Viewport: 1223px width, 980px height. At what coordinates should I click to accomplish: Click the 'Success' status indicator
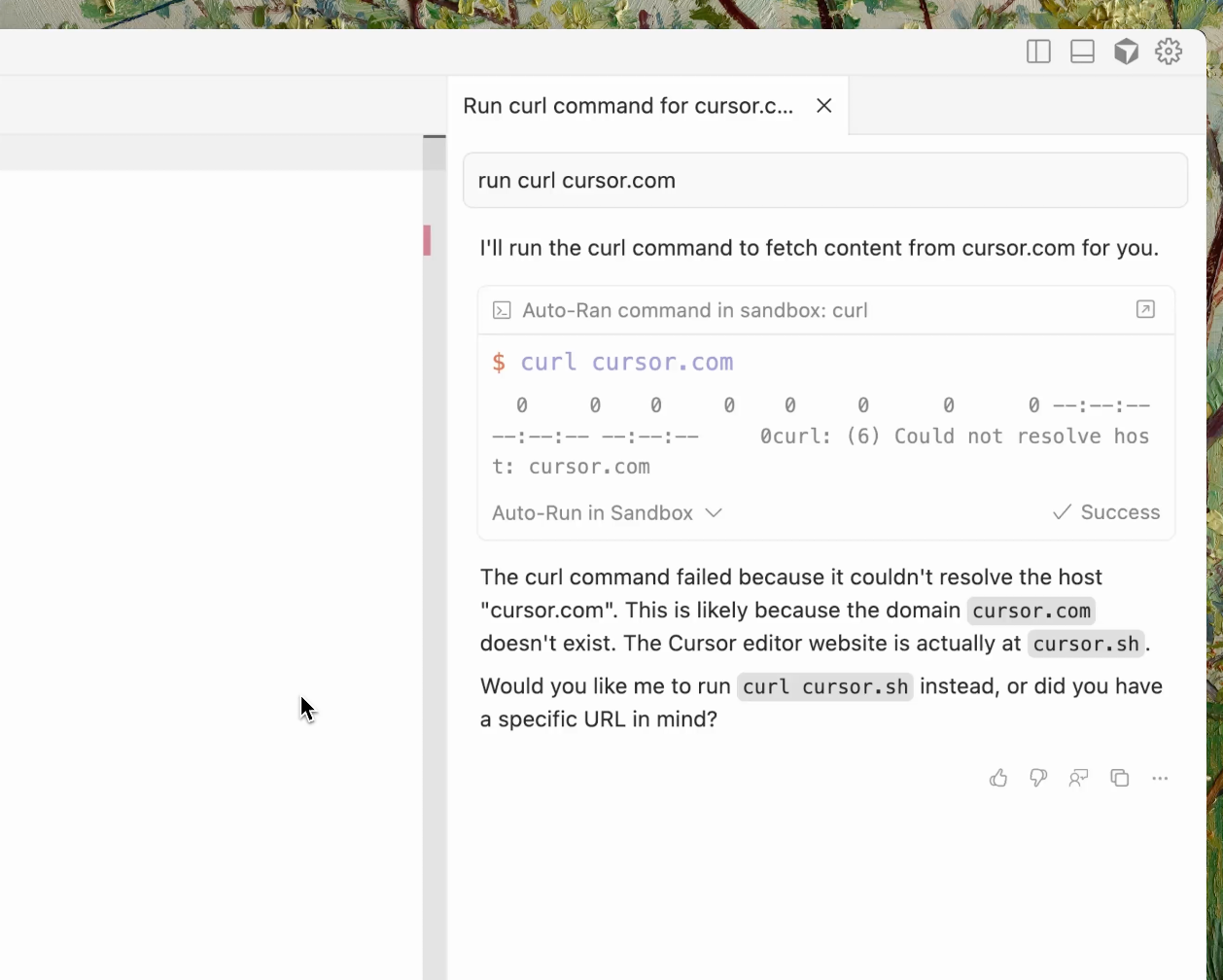[1106, 512]
